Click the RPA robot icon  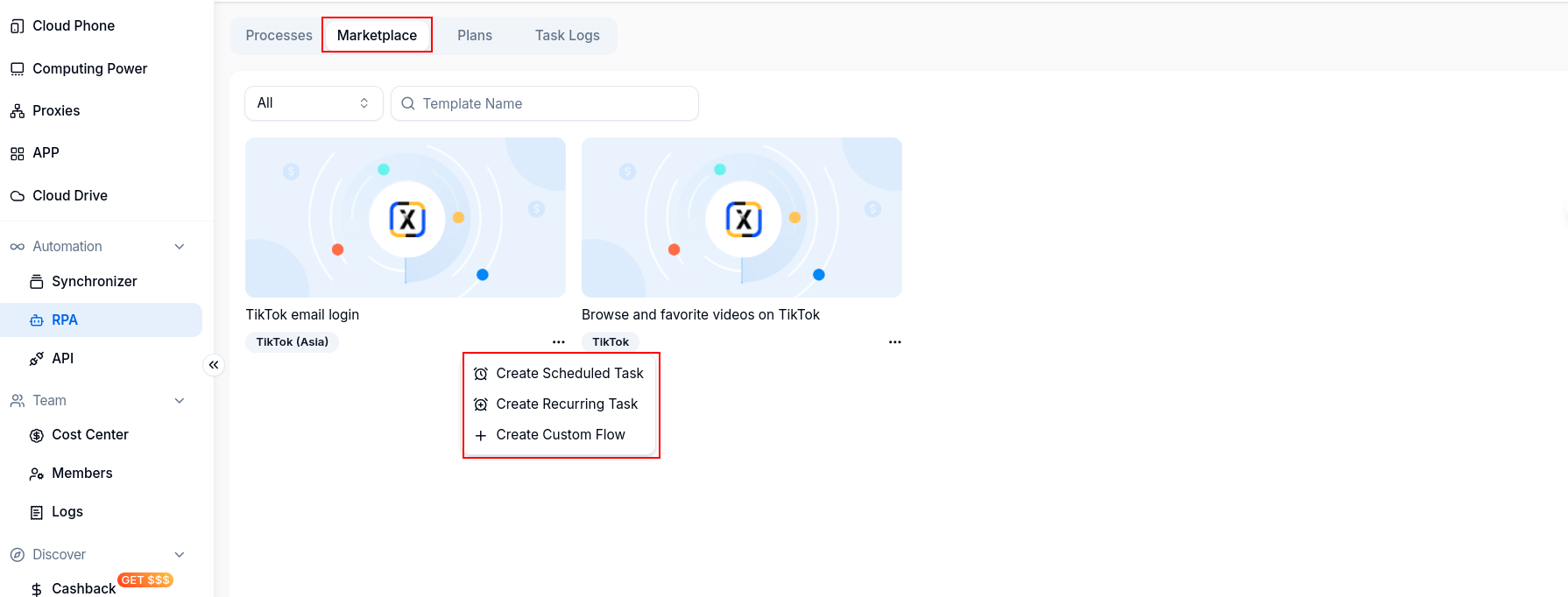coord(36,320)
